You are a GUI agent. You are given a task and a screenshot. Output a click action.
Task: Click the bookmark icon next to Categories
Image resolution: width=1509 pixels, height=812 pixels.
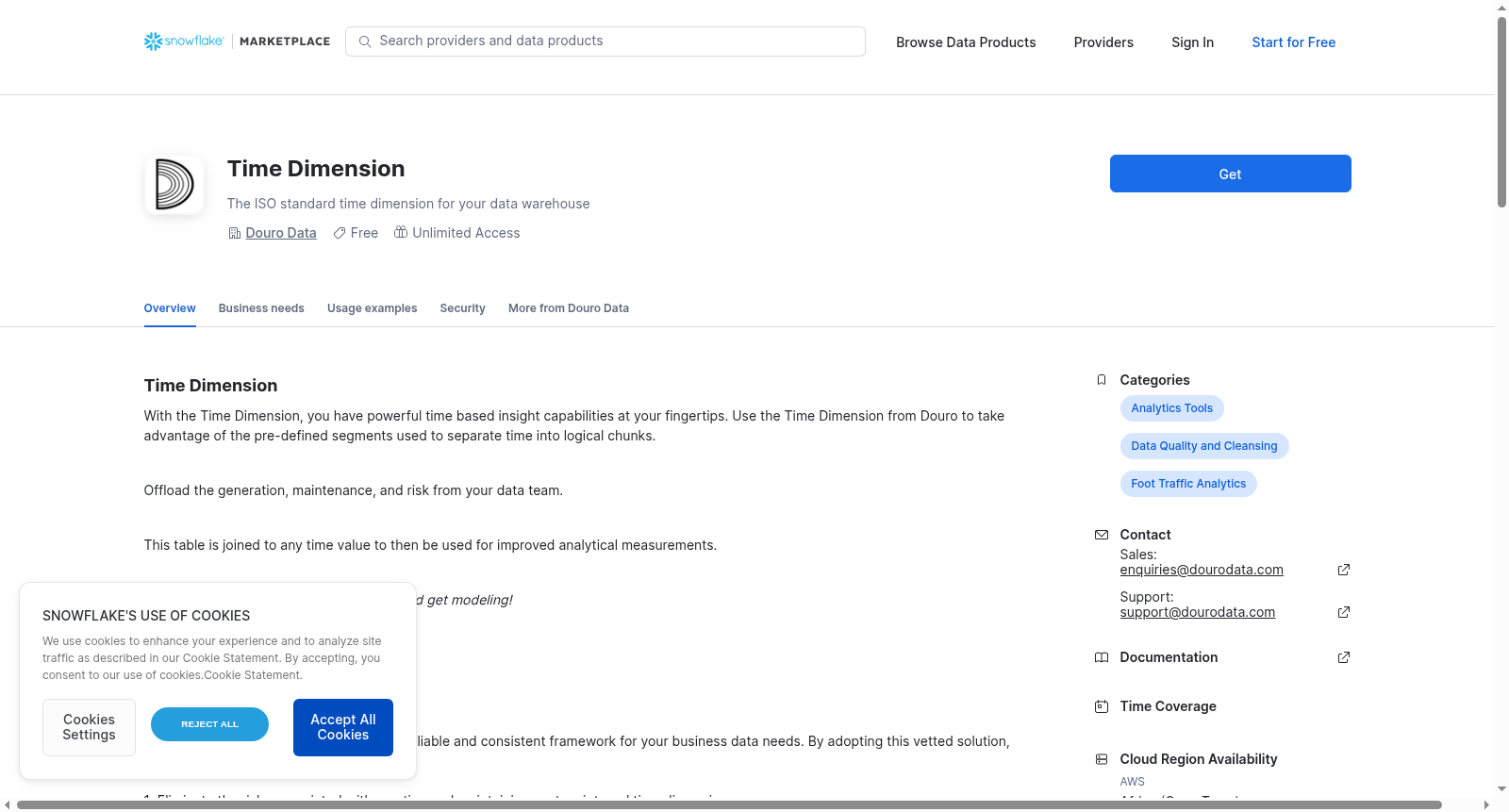pyautogui.click(x=1102, y=380)
